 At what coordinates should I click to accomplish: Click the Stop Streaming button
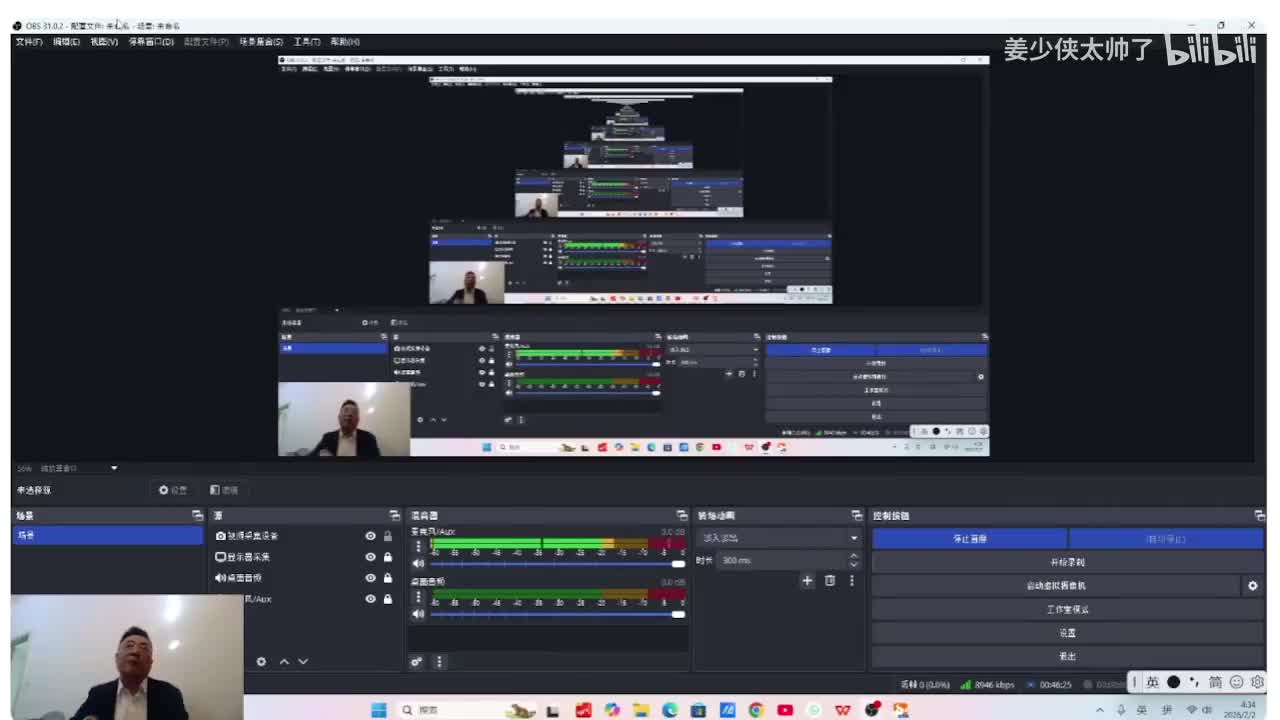(970, 539)
